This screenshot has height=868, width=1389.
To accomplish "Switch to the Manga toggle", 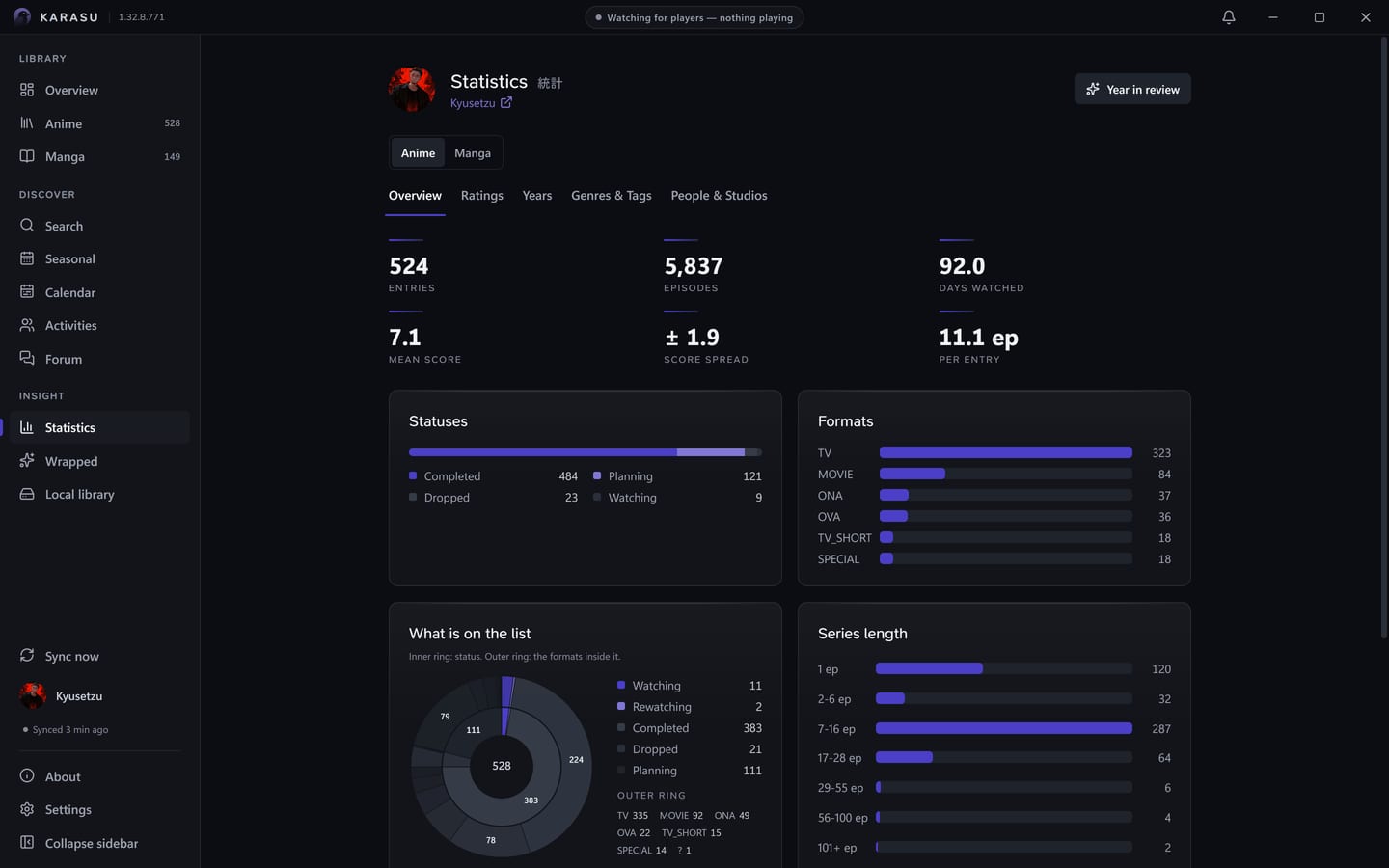I will (x=473, y=152).
